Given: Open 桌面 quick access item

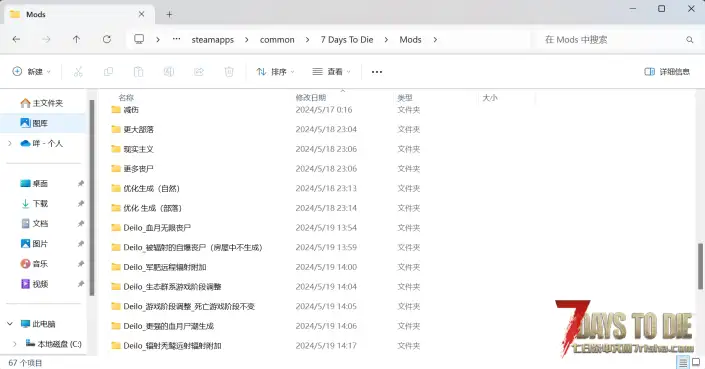Looking at the screenshot, I should tap(35, 183).
